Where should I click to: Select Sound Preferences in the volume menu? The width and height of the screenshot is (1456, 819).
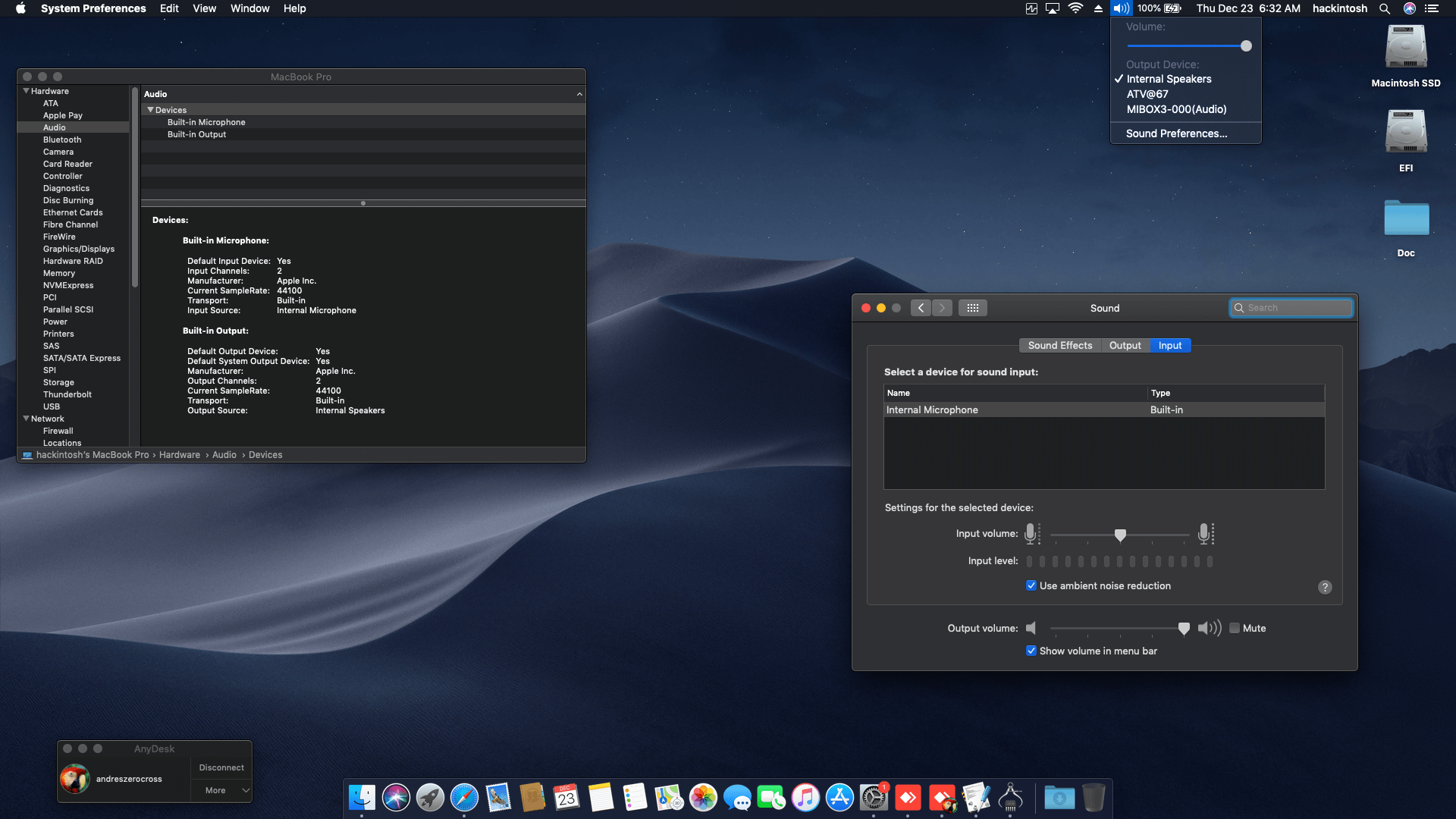[1176, 133]
